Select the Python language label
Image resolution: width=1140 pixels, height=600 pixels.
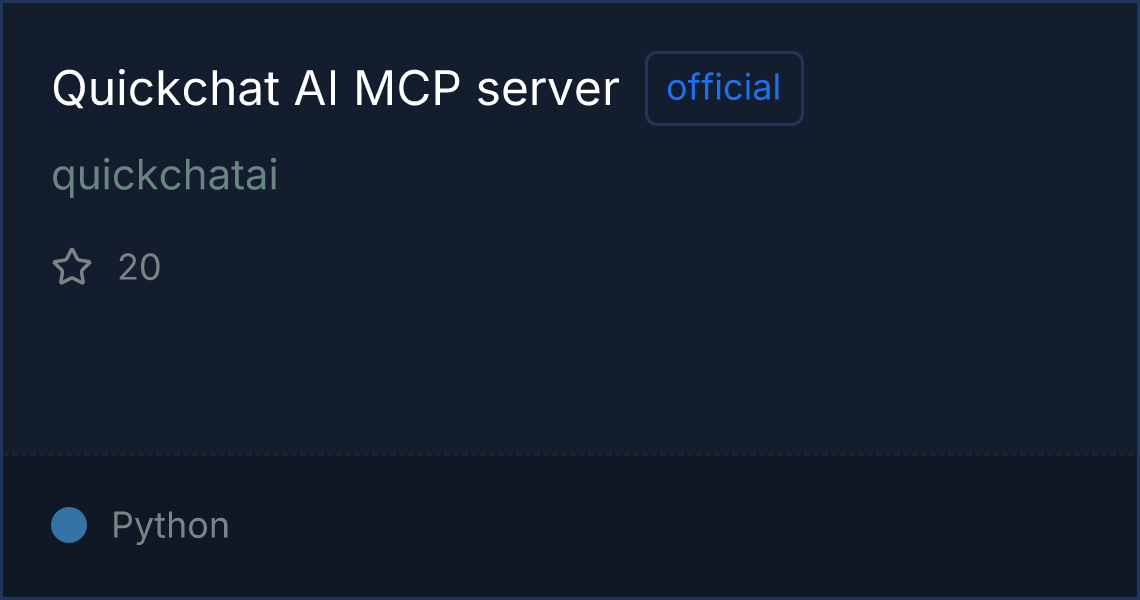pos(170,525)
